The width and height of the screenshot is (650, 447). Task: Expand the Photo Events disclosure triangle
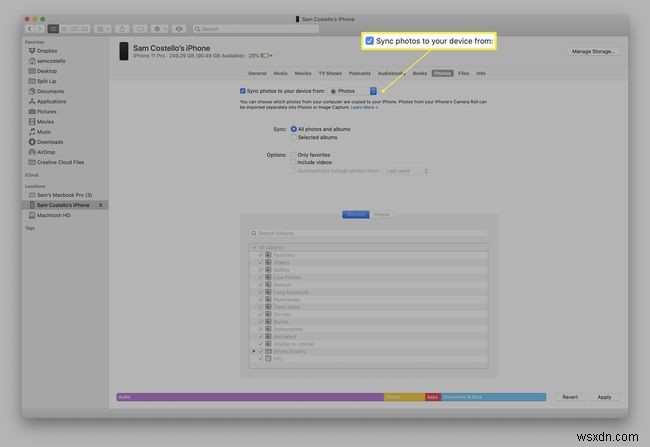254,351
